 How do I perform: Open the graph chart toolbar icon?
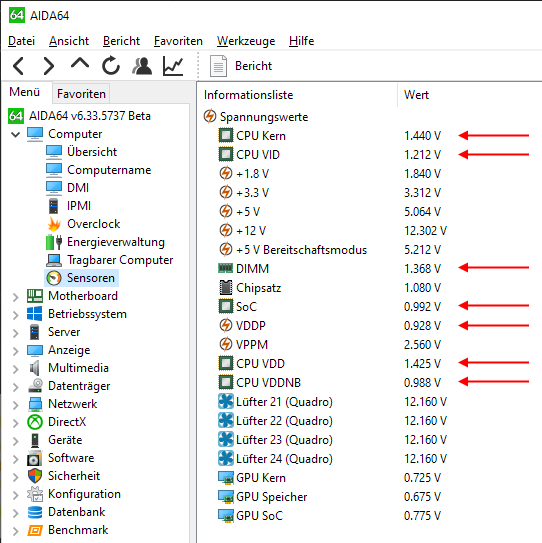[x=173, y=66]
